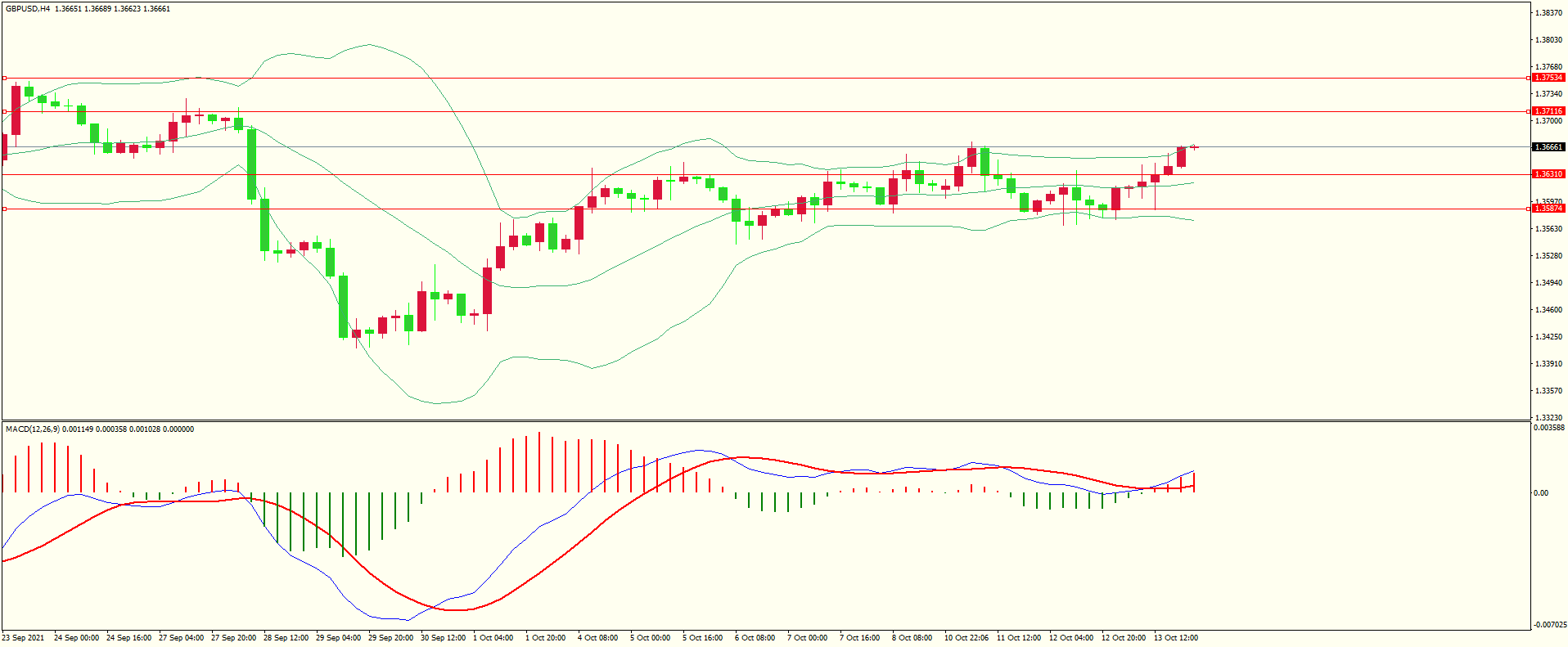Click the 23 Sep 2021 date label
This screenshot has height=647, width=1568.
point(24,638)
